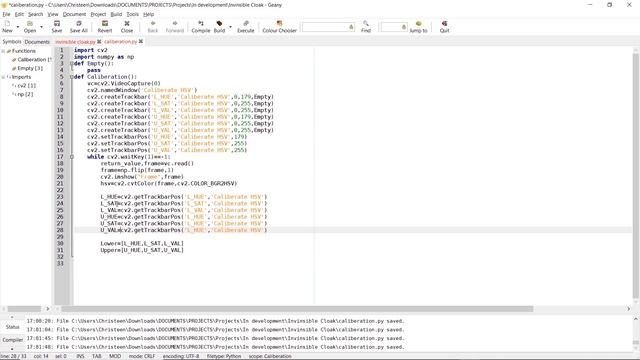Save All open files

pyautogui.click(x=79, y=27)
